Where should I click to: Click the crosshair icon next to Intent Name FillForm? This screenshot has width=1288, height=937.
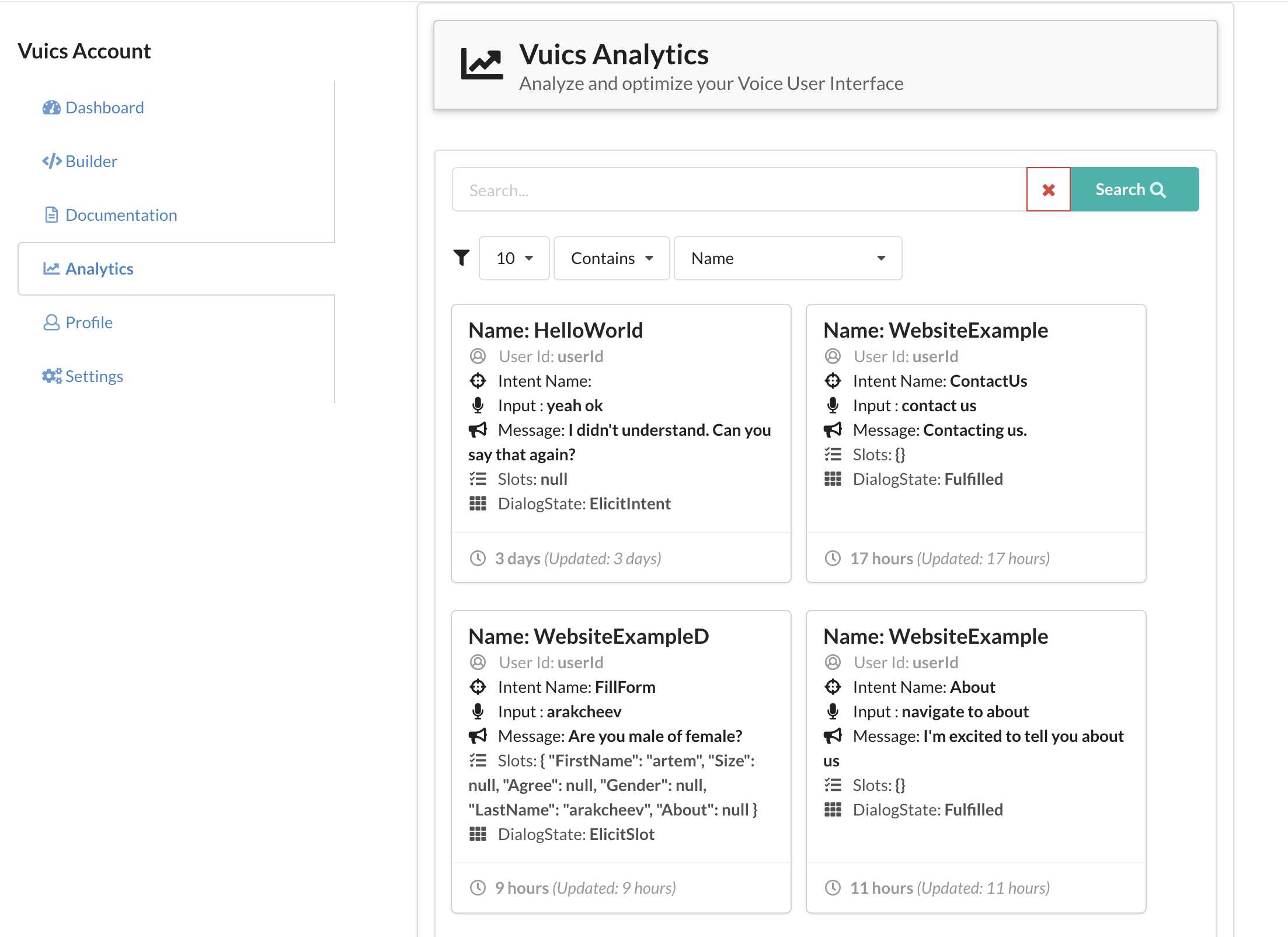tap(479, 687)
